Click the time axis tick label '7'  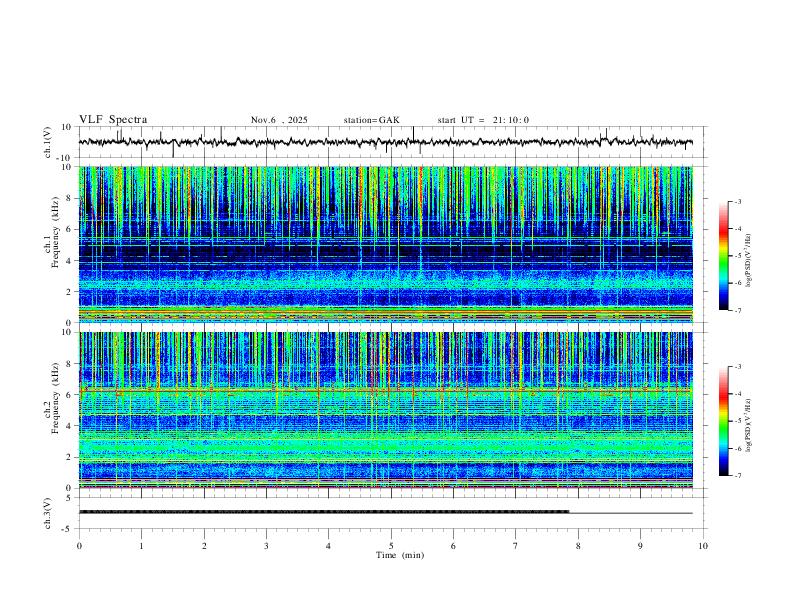click(516, 546)
